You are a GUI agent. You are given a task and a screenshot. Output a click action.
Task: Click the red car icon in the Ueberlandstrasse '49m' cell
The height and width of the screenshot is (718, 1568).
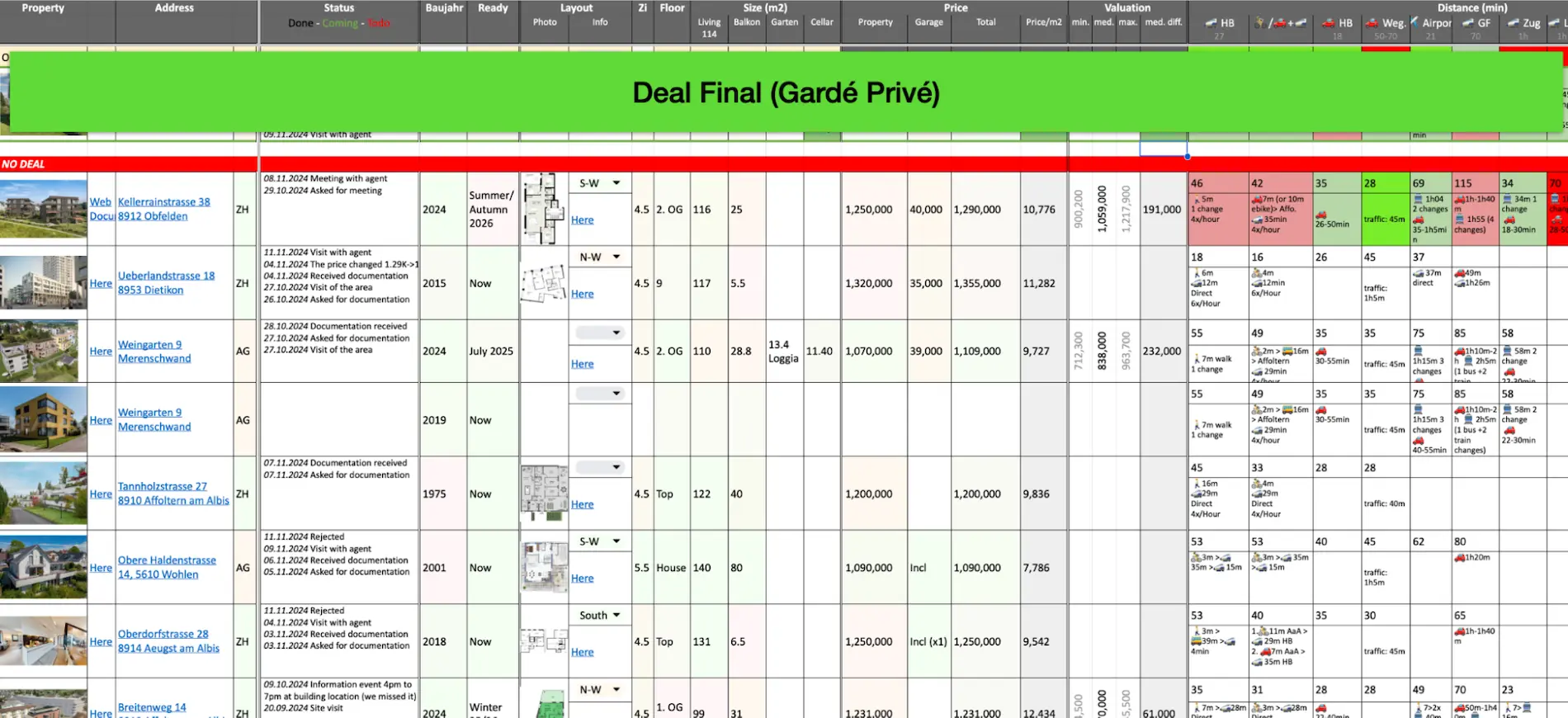pos(1460,272)
